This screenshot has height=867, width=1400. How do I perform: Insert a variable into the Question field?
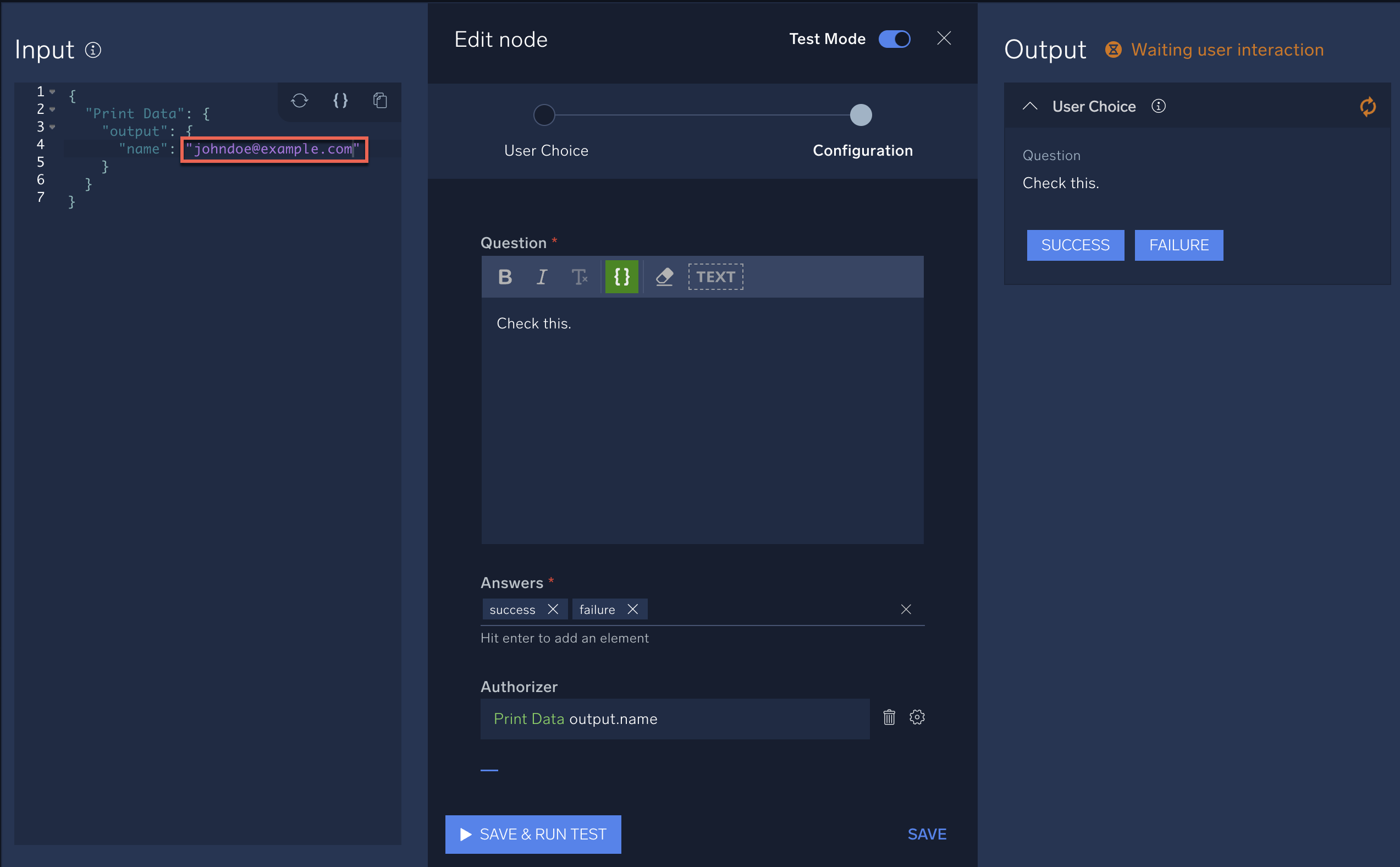point(621,277)
